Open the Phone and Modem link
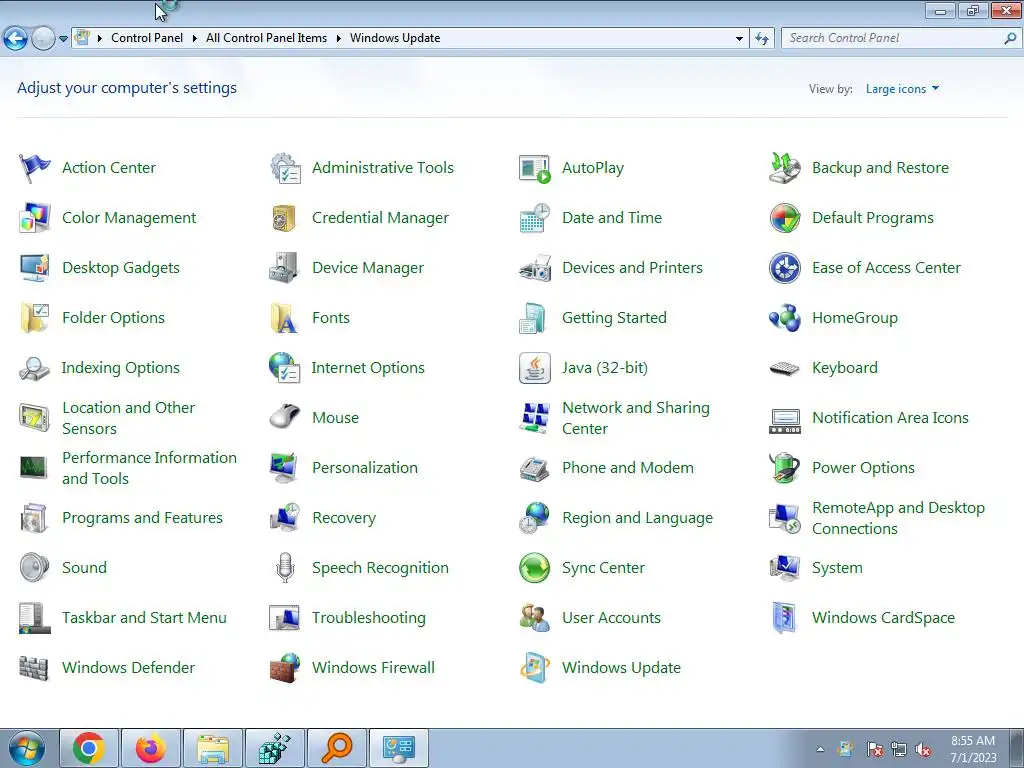 (x=628, y=468)
